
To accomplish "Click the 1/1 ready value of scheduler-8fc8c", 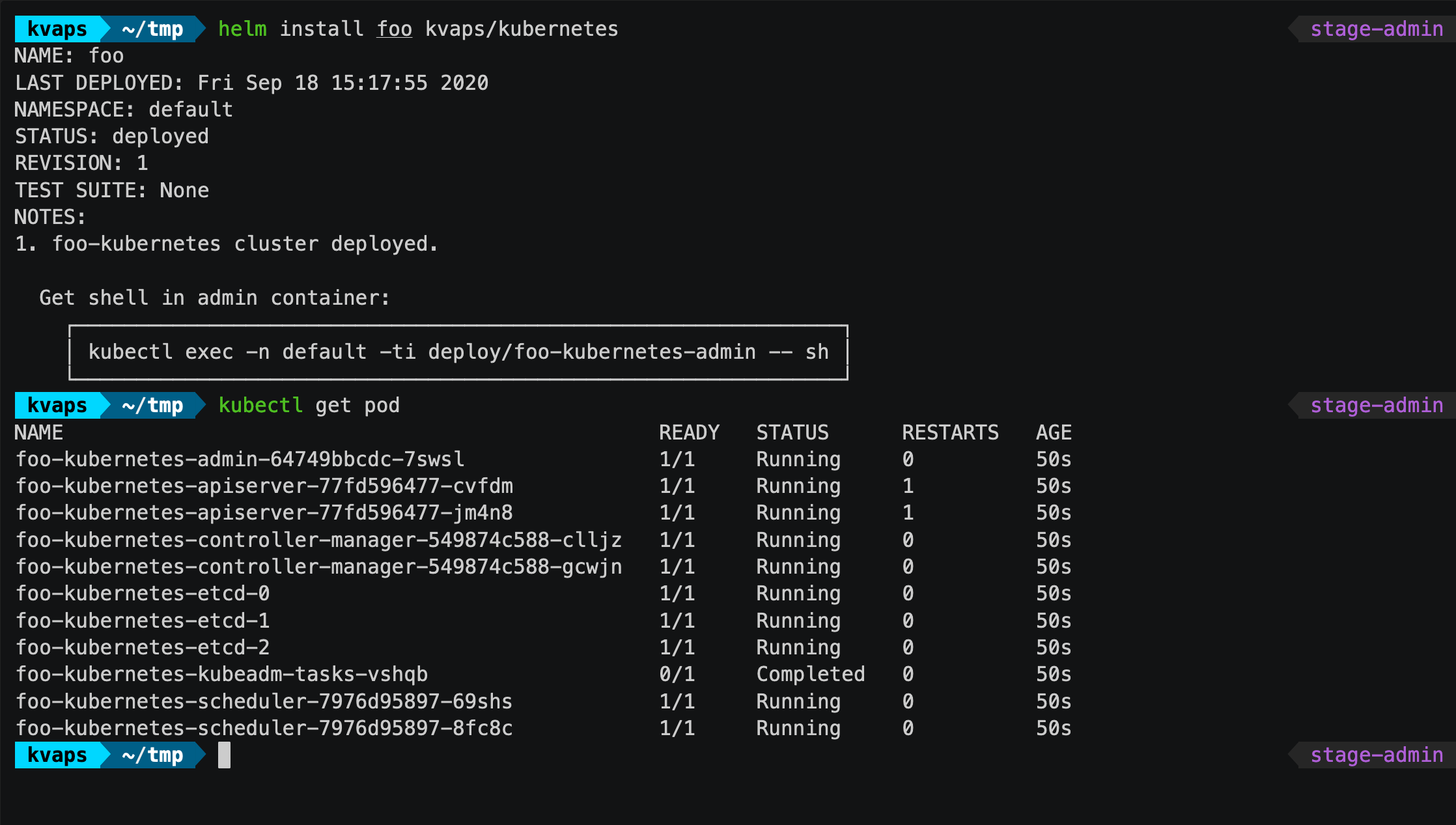I will pos(677,728).
